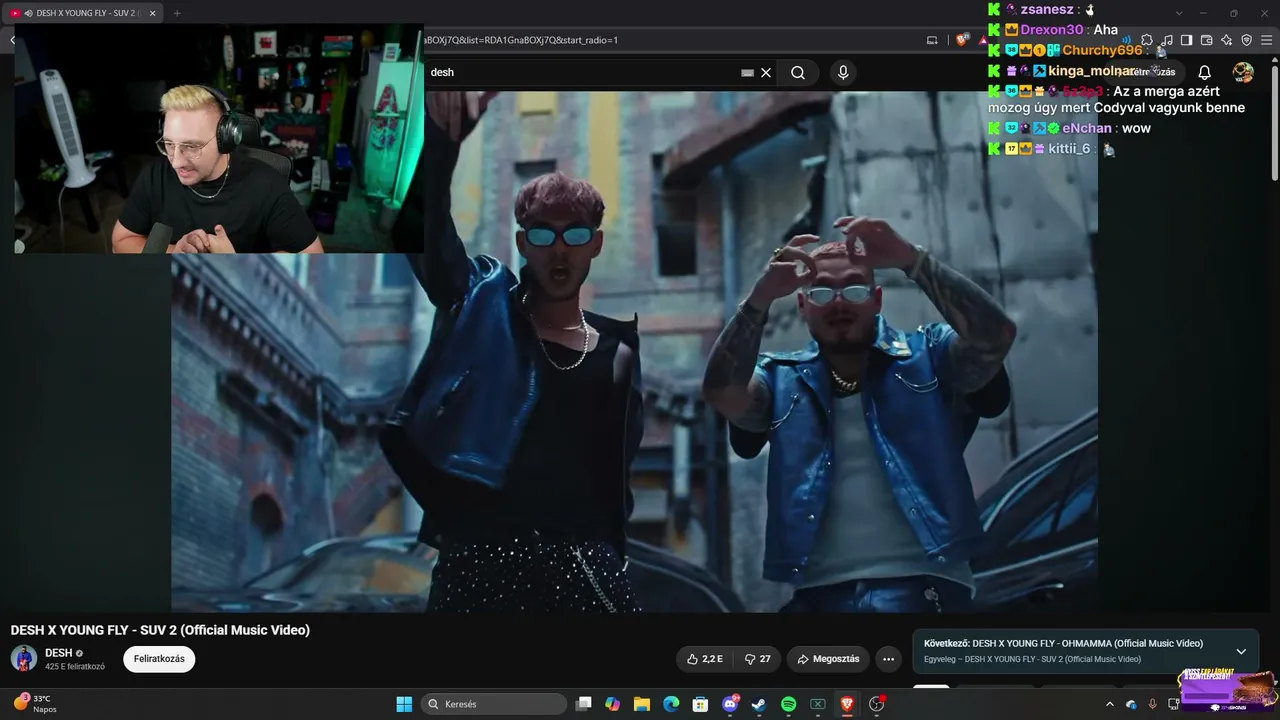Open the Windows Start menu

click(404, 704)
